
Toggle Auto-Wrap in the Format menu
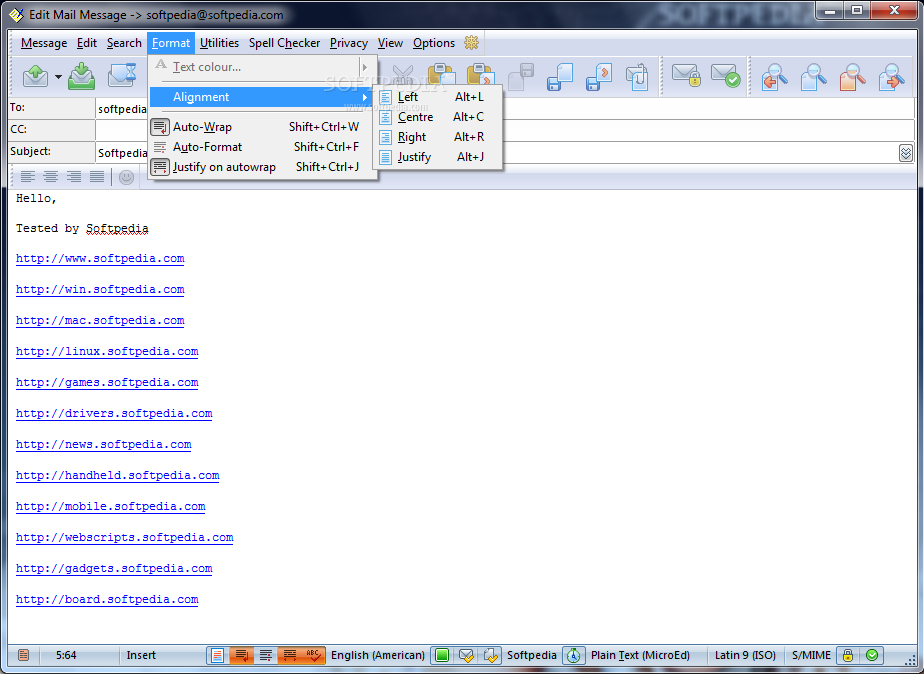262,127
